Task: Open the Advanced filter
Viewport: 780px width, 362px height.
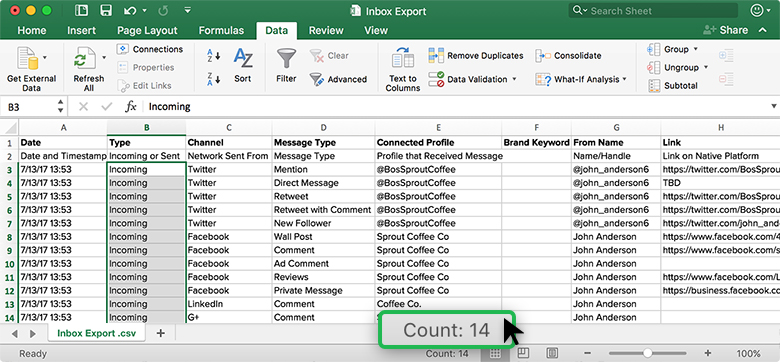Action: click(338, 79)
